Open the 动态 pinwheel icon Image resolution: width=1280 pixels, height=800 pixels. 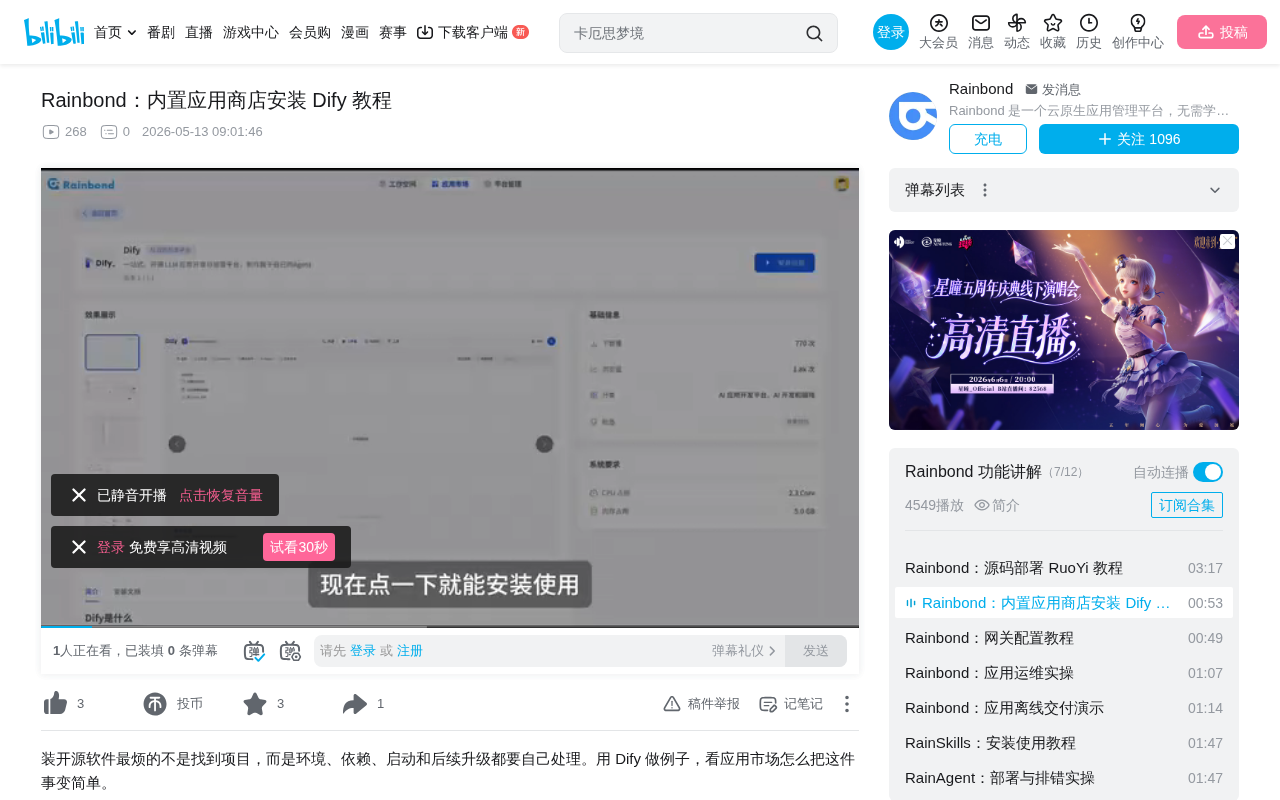1017,23
